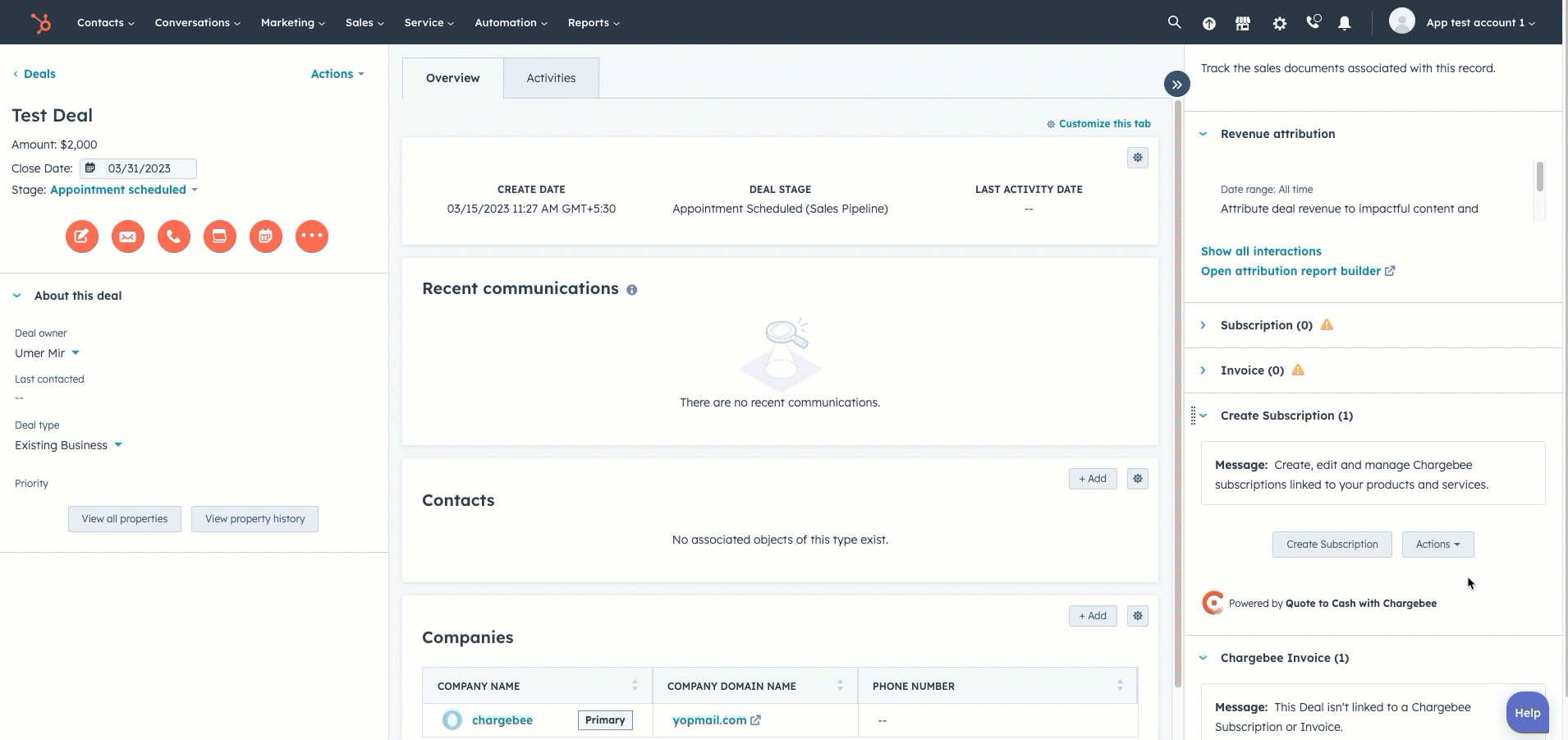Image resolution: width=1568 pixels, height=740 pixels.
Task: Open the marketplace icon in top bar
Action: coord(1243,23)
